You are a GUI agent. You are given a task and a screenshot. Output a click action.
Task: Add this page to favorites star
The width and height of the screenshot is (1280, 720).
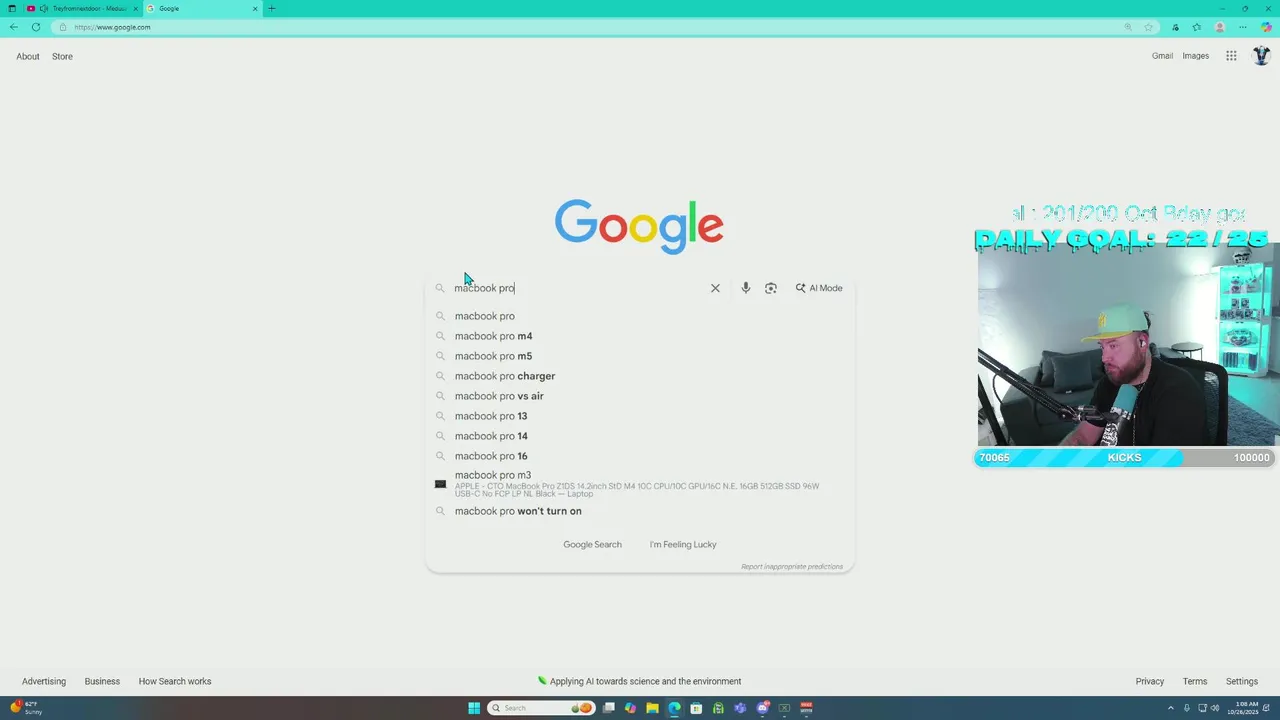1149,27
